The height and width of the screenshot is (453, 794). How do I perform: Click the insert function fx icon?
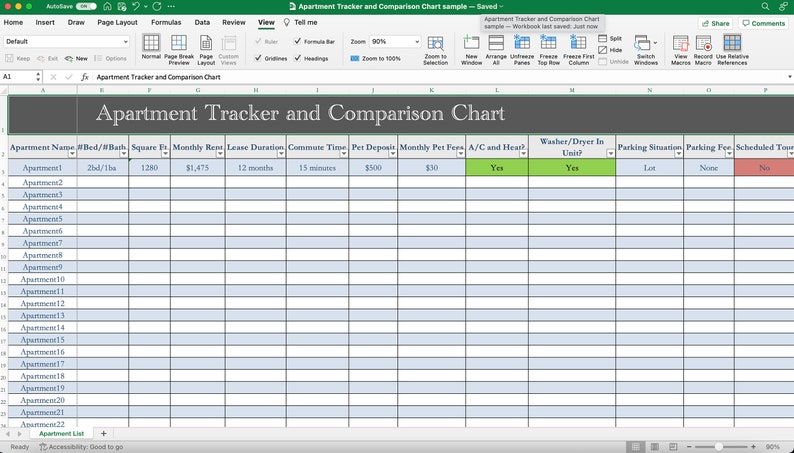(85, 77)
